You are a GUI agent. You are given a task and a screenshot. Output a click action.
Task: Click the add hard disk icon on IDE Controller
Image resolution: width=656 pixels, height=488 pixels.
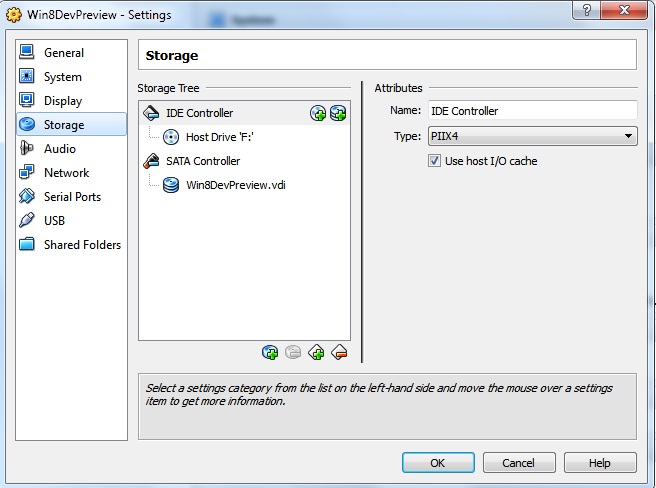[x=338, y=113]
